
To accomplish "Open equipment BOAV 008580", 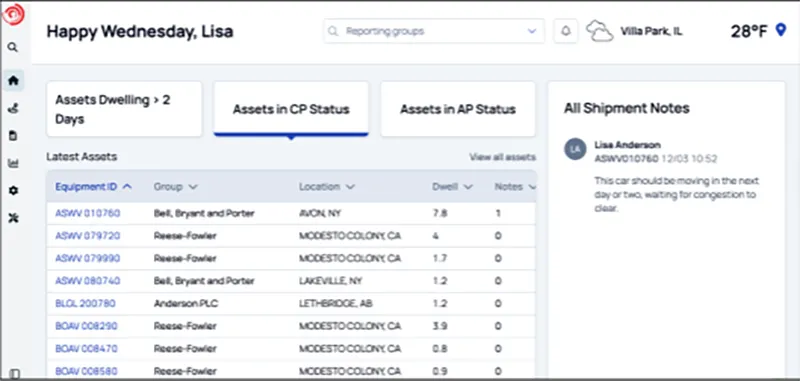I will [86, 371].
